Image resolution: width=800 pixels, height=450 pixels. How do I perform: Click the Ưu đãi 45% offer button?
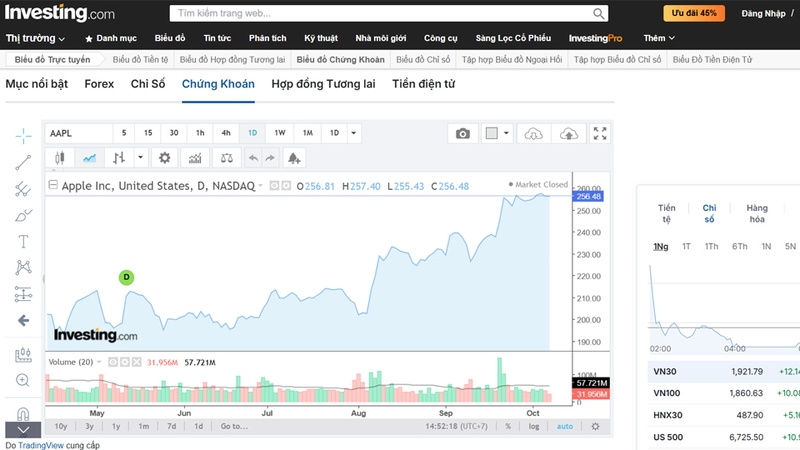tap(694, 13)
